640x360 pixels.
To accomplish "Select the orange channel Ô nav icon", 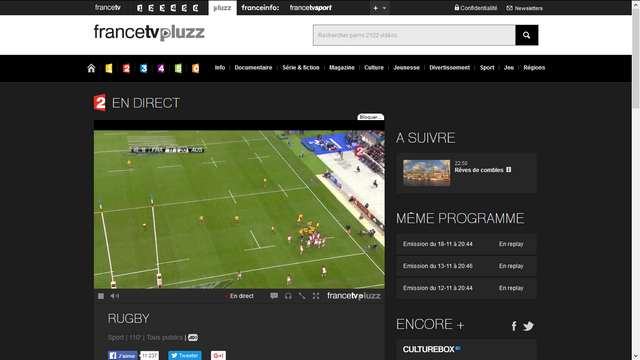I will coord(196,68).
